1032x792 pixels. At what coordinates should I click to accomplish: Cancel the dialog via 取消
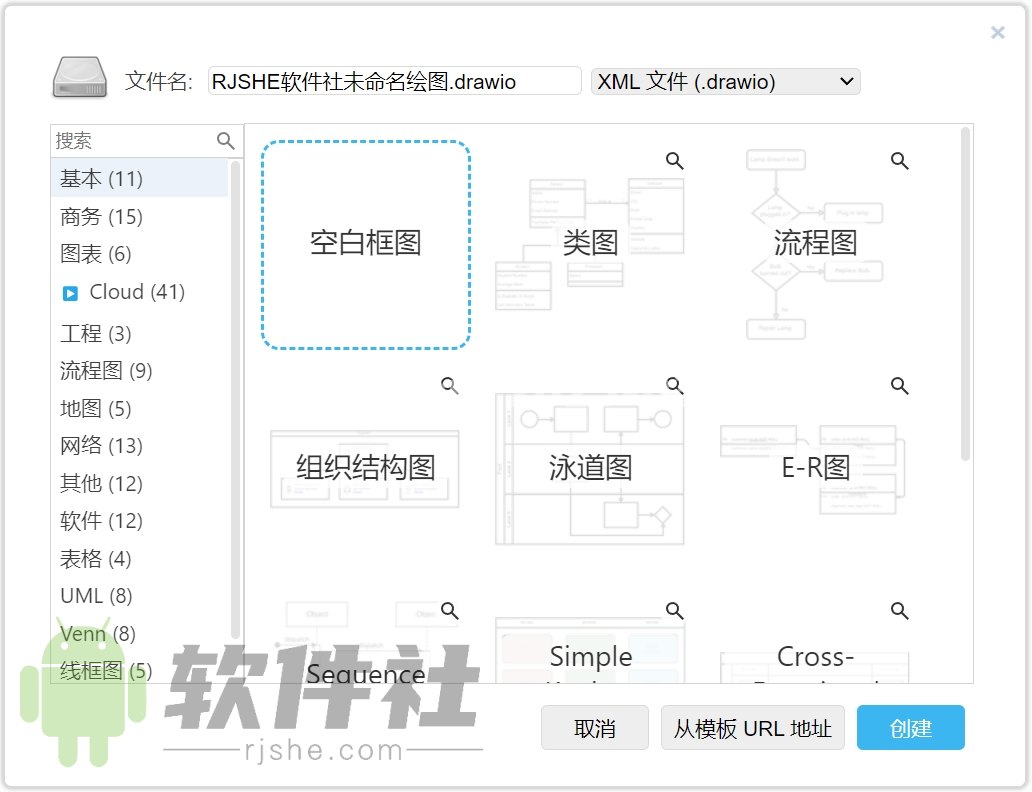pos(594,728)
